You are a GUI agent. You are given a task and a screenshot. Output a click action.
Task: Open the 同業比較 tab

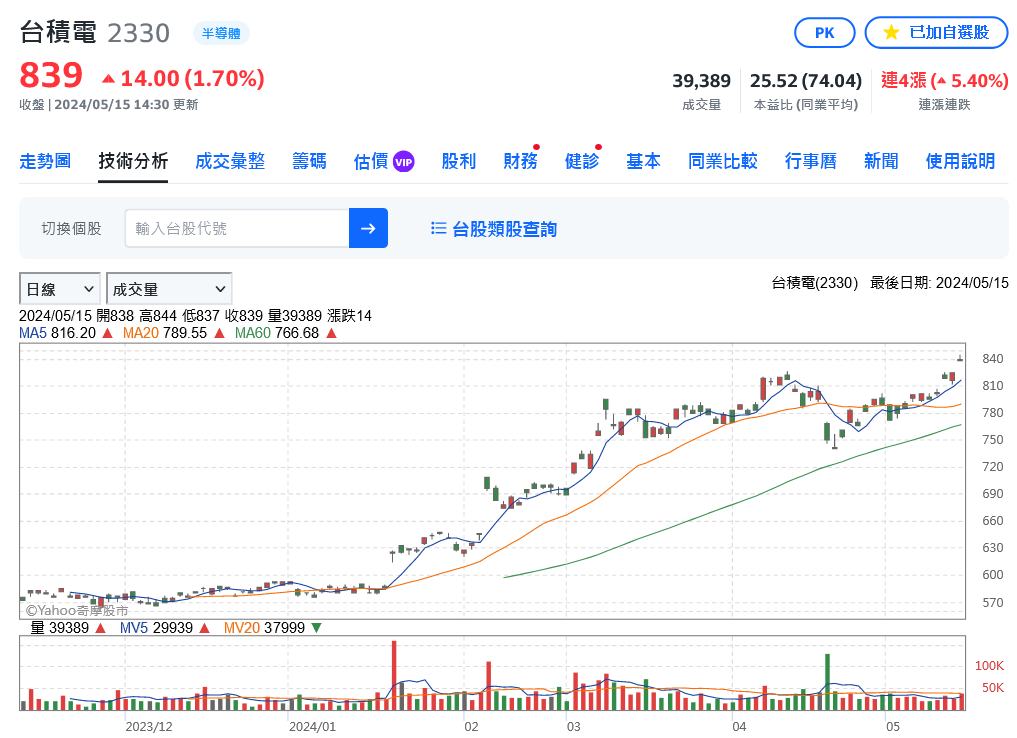tap(723, 161)
